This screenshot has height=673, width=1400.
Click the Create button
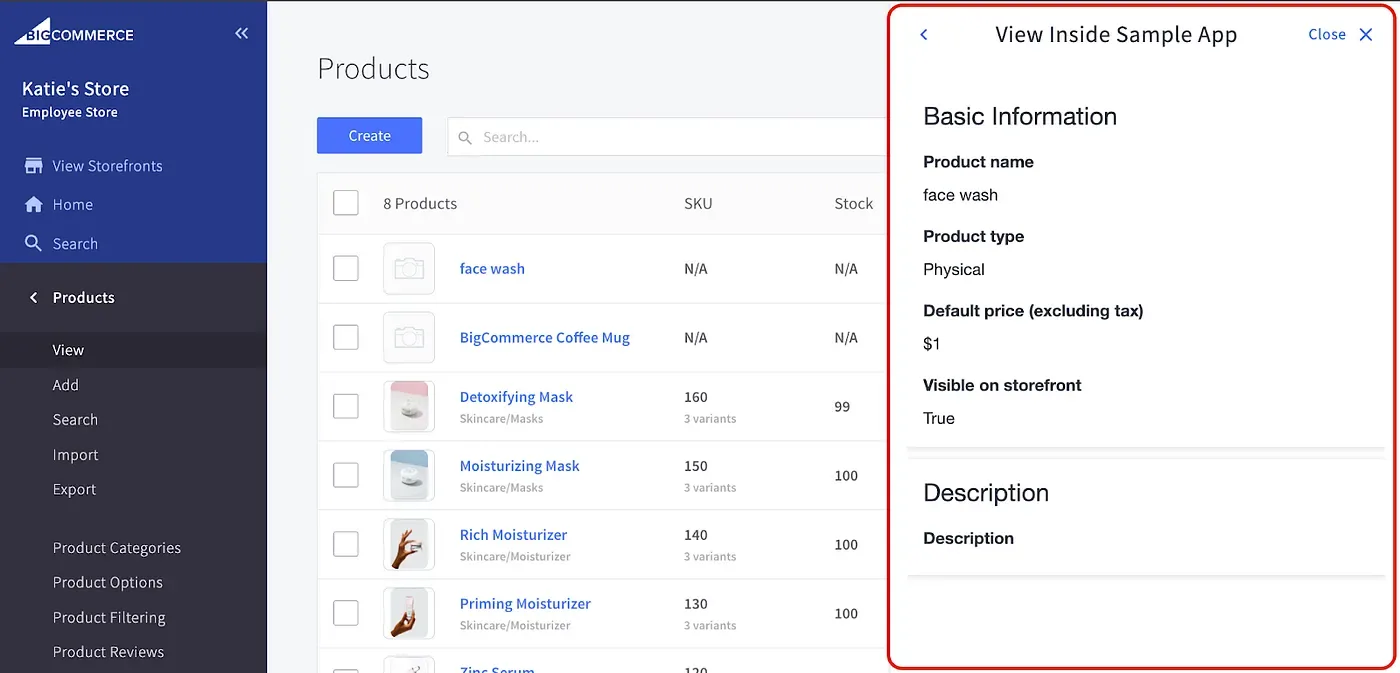click(x=369, y=136)
